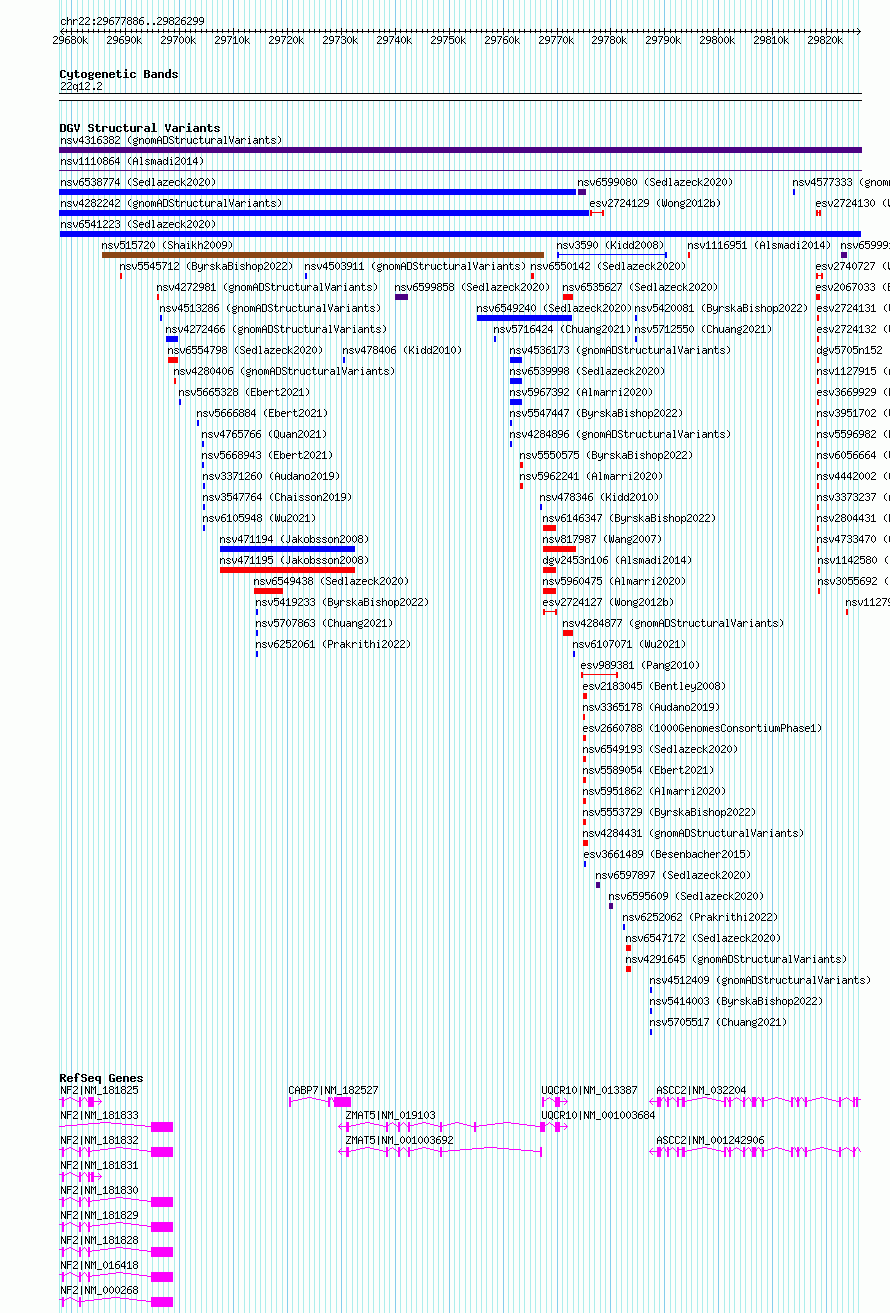The image size is (890, 1313).
Task: Click the nsv4513286 gnomAD variant label
Action: (x=270, y=308)
